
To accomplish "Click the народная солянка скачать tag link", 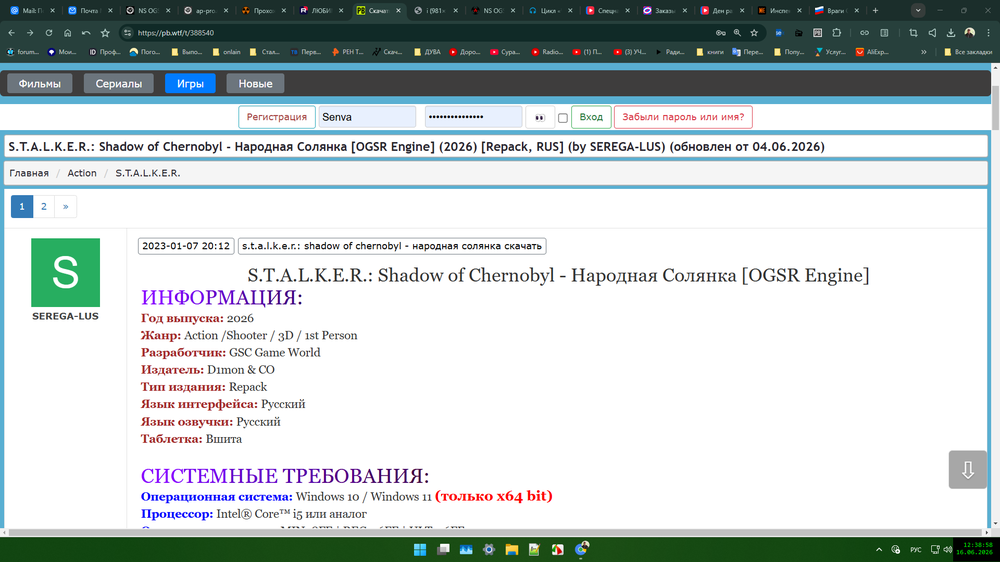I will tap(392, 246).
